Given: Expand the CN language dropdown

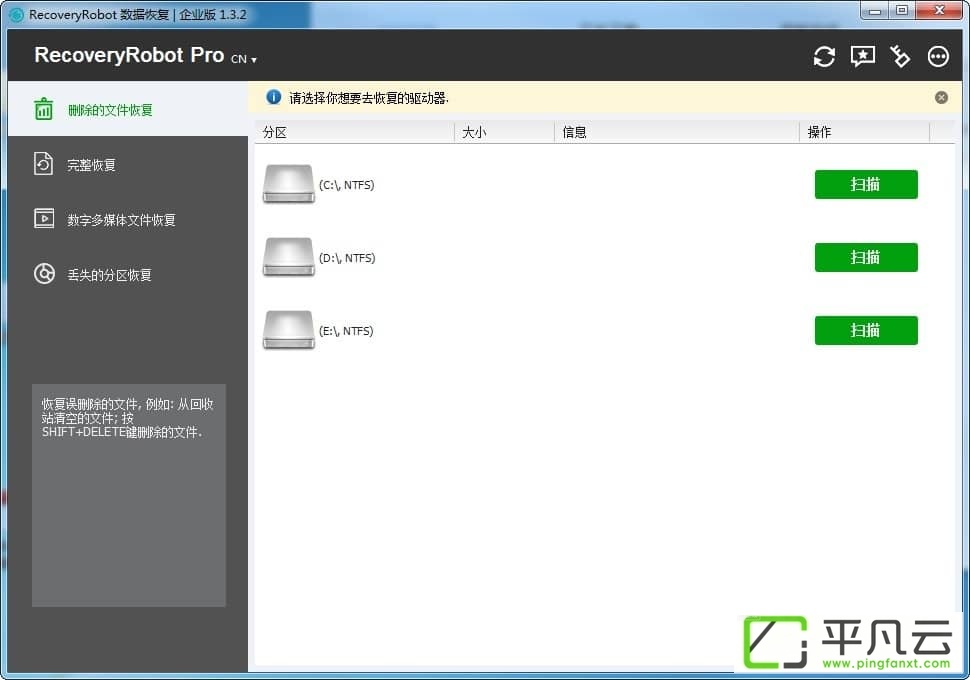Looking at the screenshot, I should coord(244,59).
